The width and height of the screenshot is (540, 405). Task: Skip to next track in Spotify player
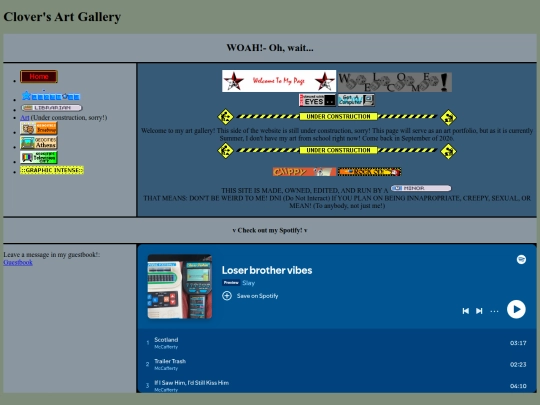479,311
